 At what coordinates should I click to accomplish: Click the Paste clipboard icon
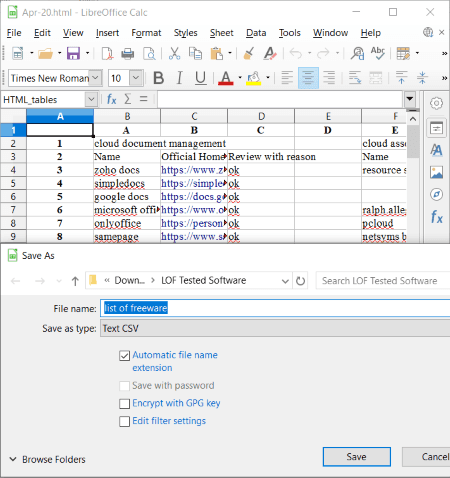(217, 53)
